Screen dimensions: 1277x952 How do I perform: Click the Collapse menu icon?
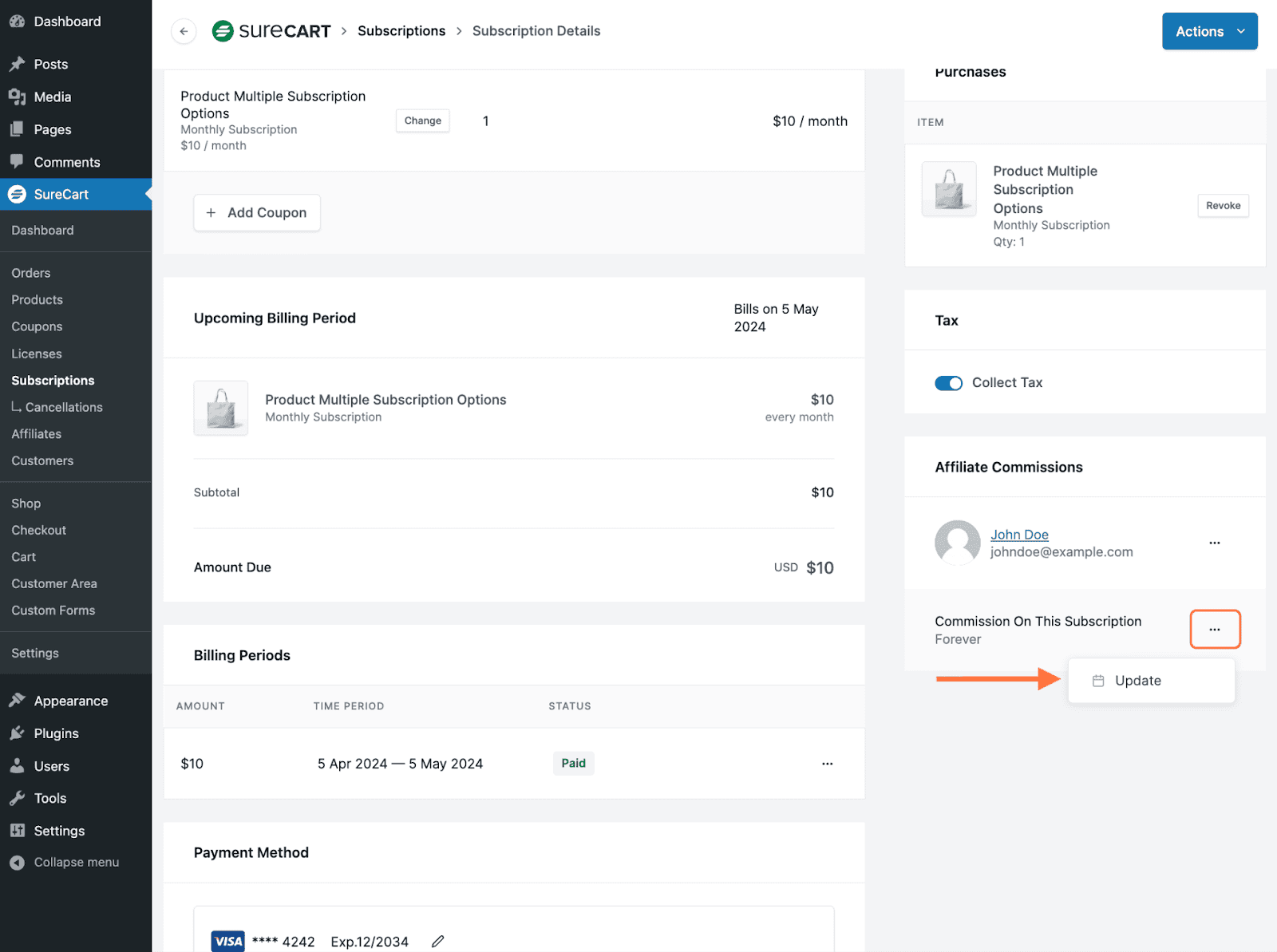pos(17,863)
